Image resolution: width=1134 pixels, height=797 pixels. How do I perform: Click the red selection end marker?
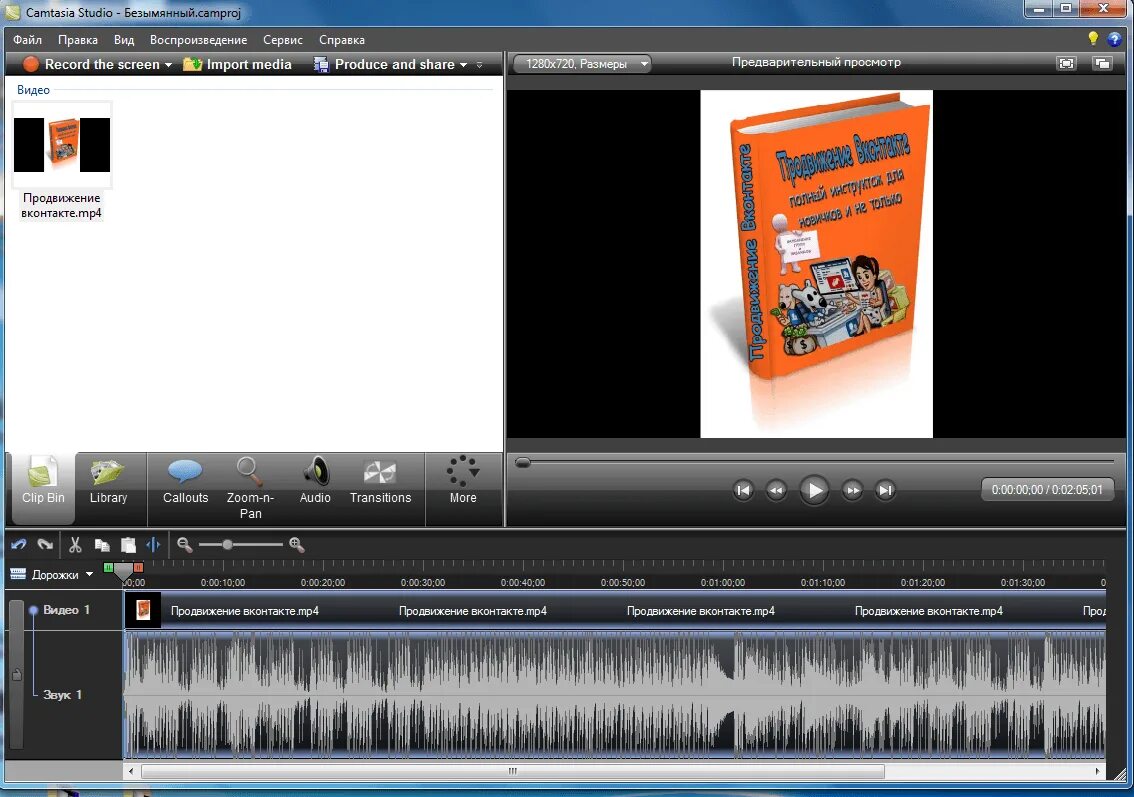[x=139, y=568]
